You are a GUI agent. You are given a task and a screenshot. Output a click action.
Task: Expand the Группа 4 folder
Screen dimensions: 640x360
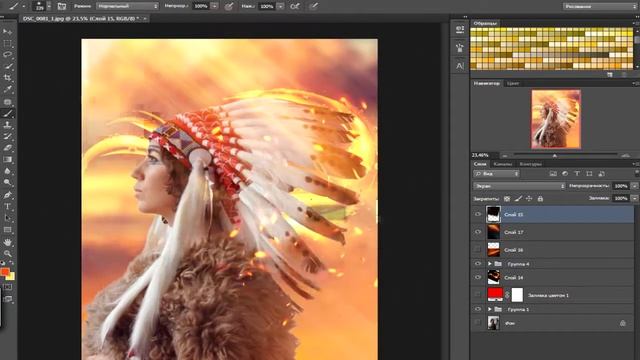point(489,264)
